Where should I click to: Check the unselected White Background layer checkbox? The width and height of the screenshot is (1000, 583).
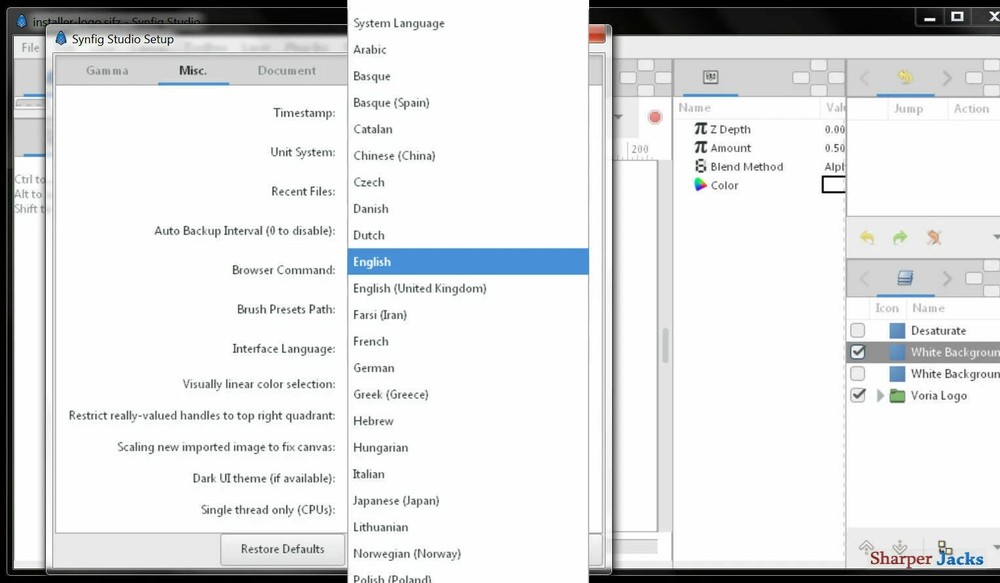tap(858, 374)
